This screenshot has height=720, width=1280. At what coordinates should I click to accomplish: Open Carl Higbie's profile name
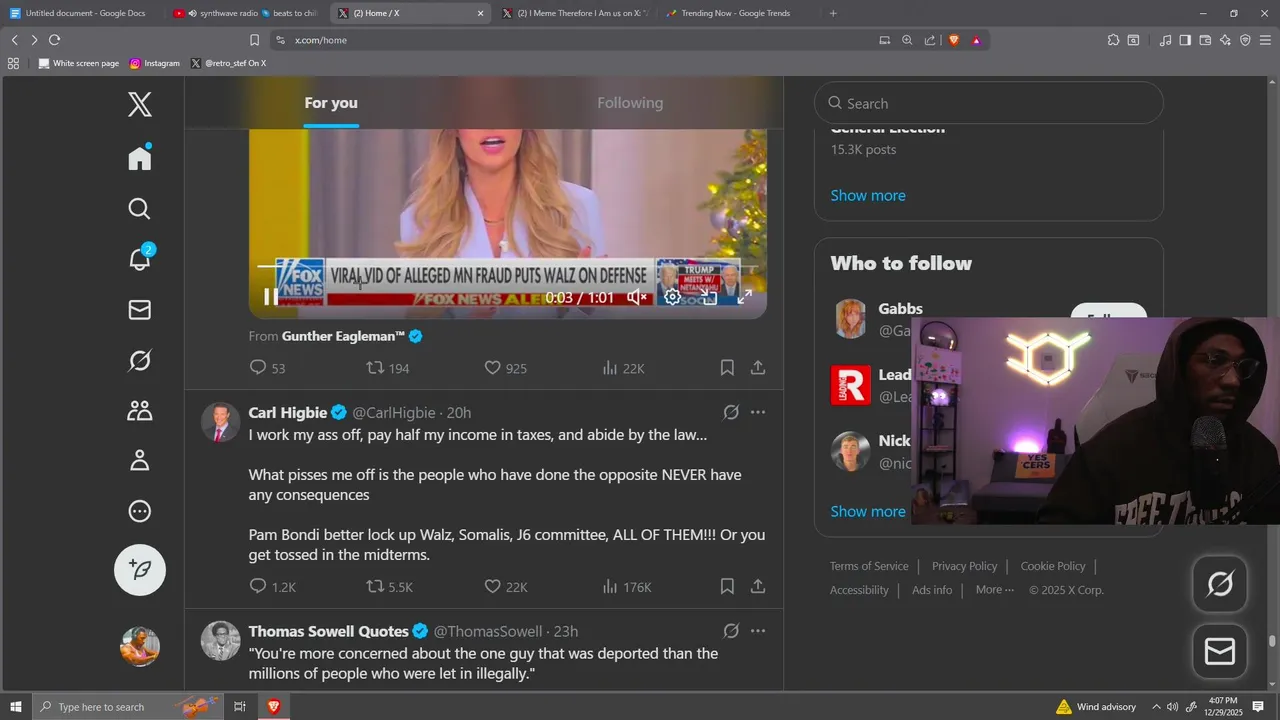(x=288, y=413)
